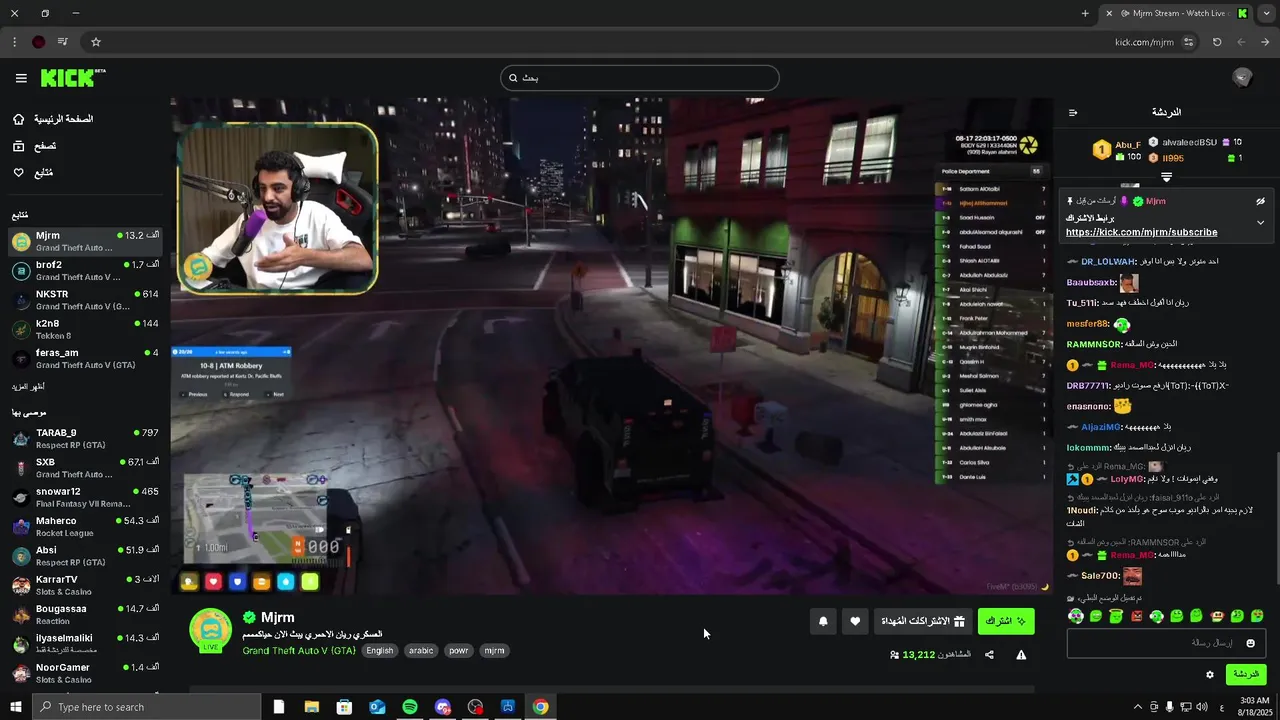
Task: Follow Mjrm with the heart button
Action: tap(855, 621)
